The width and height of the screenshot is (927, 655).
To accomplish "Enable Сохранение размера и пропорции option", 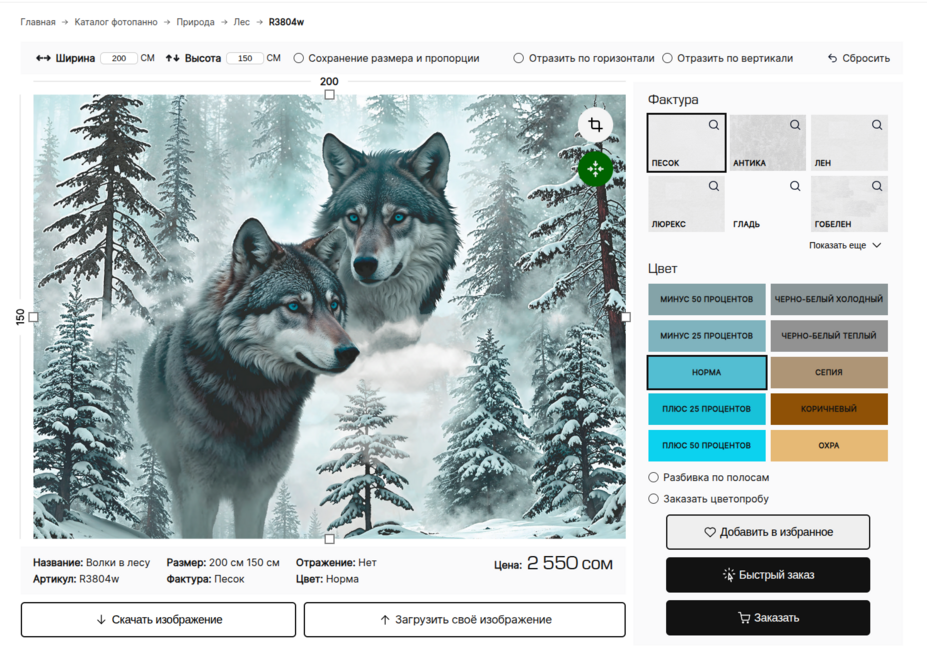I will (x=299, y=58).
